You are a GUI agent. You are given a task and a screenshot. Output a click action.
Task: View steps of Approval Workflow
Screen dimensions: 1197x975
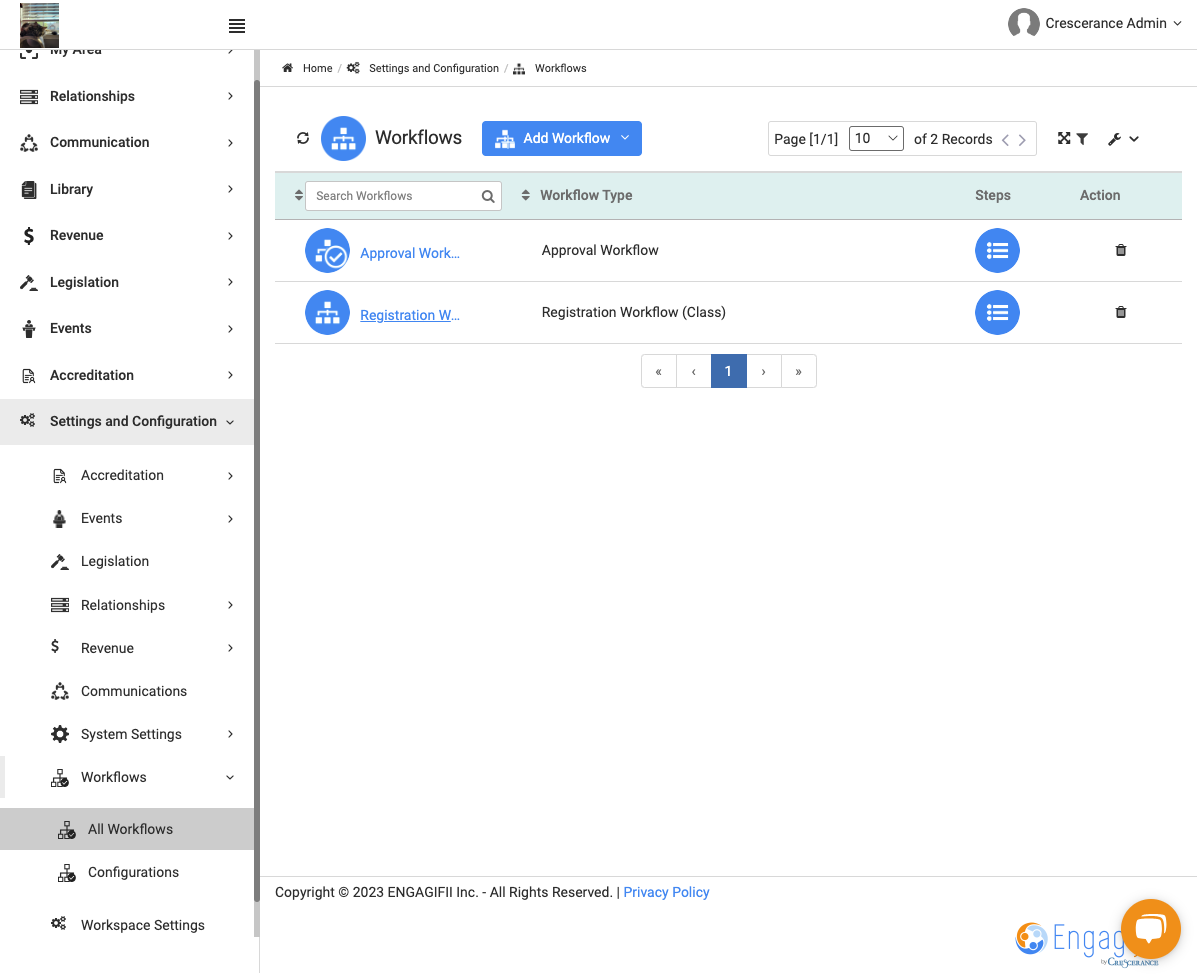tap(997, 250)
